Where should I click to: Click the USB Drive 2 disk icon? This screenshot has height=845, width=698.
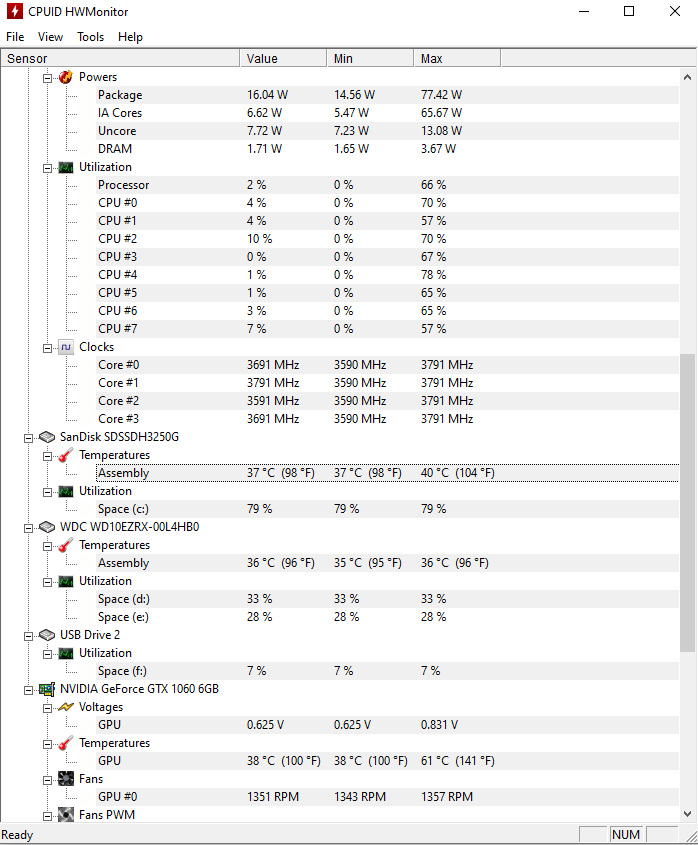click(47, 635)
